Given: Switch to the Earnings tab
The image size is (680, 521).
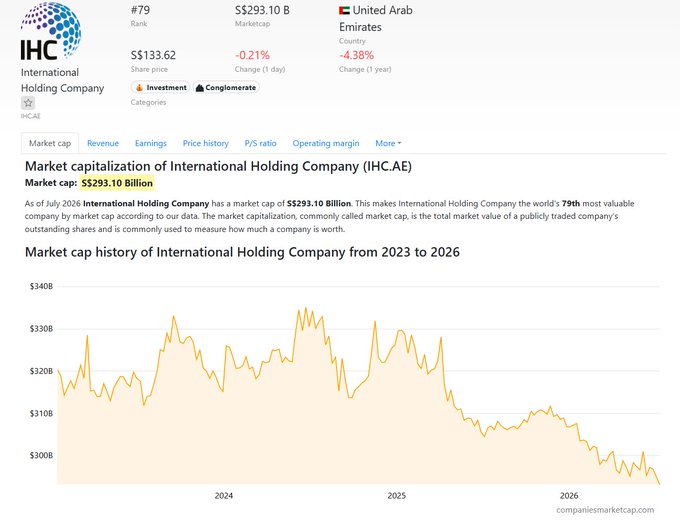Looking at the screenshot, I should point(150,143).
